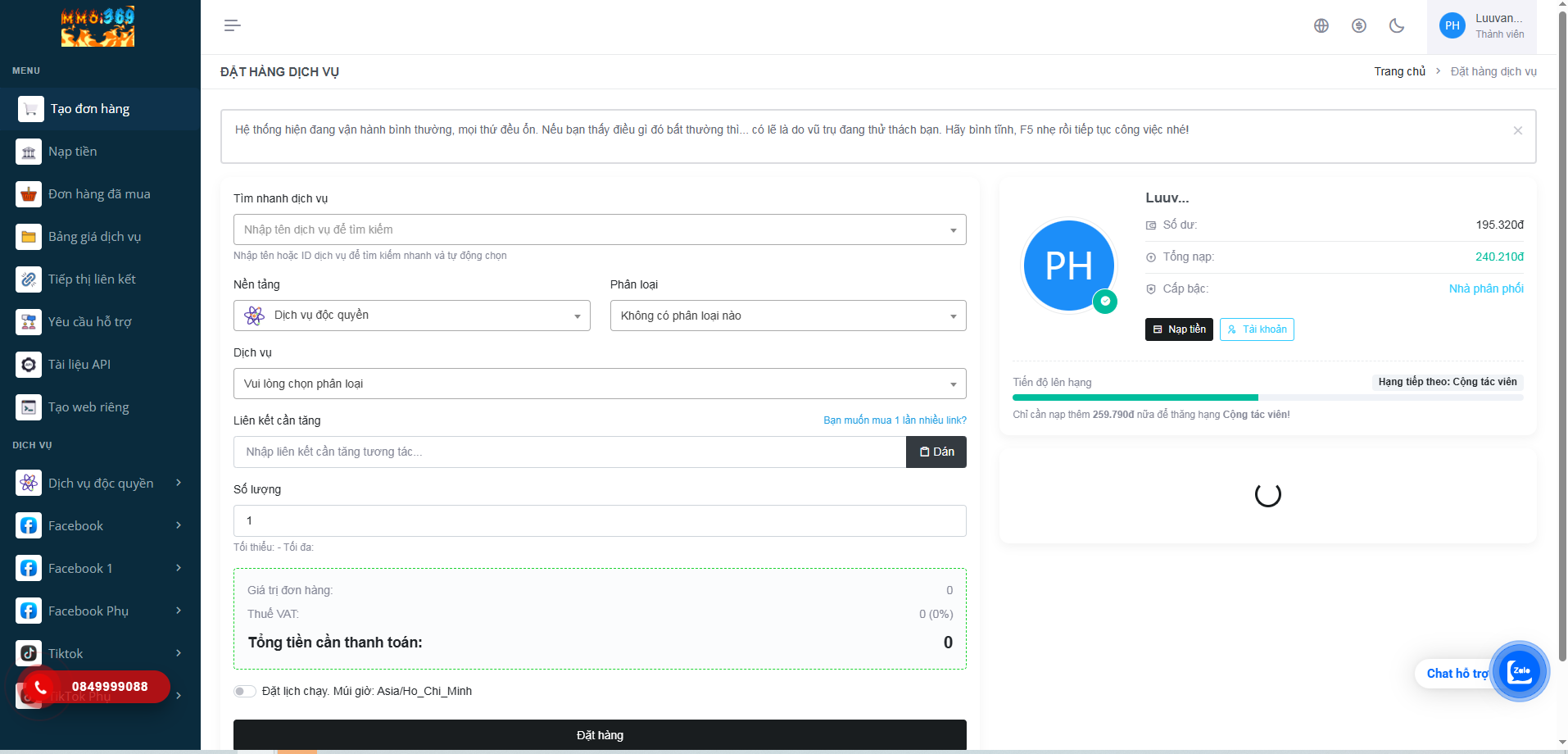The image size is (1568, 754).
Task: Open the Nền tảng platform dropdown
Action: coord(411,316)
